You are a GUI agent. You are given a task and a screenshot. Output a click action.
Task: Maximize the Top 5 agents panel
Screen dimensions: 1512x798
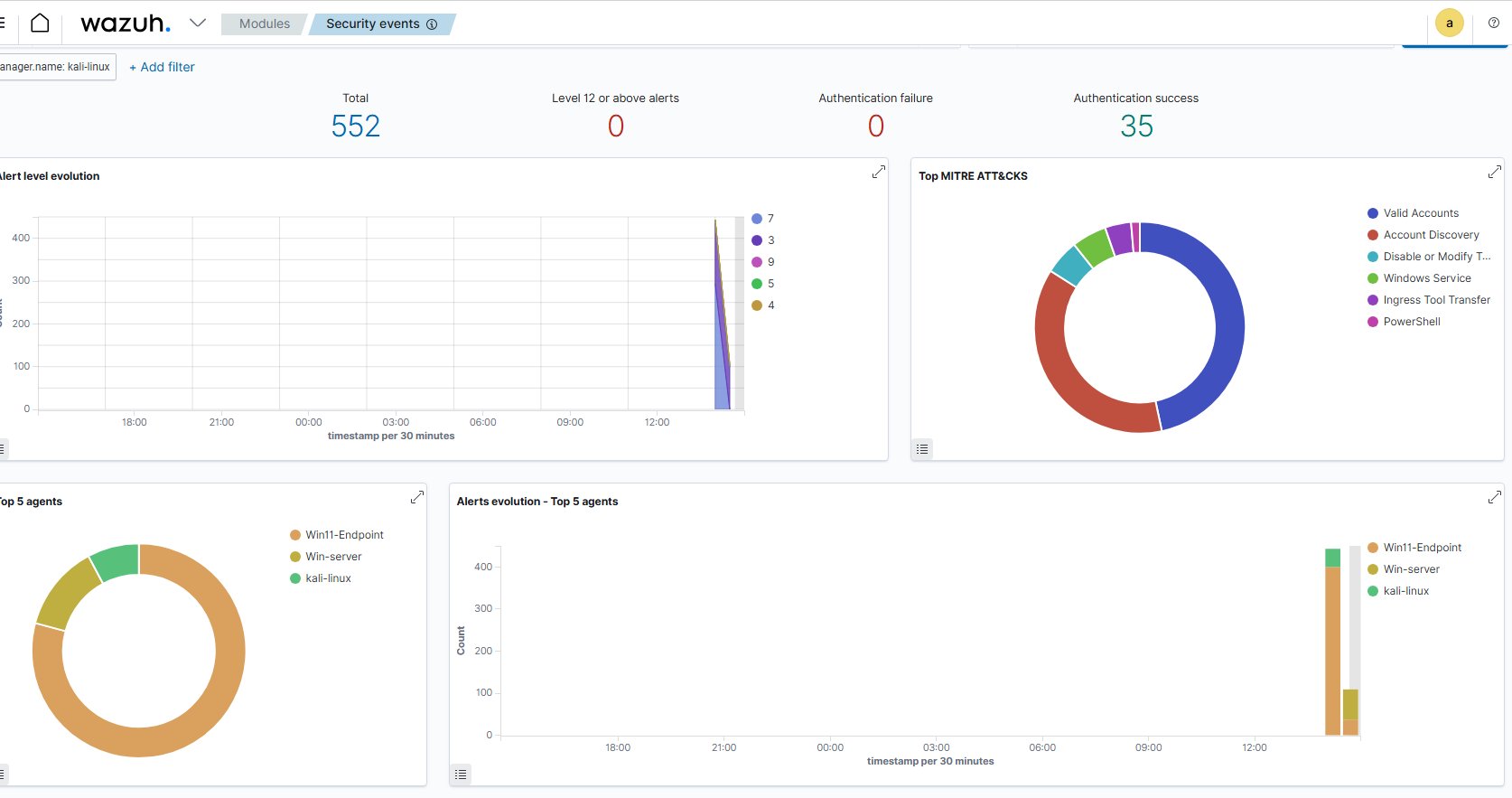[x=417, y=497]
